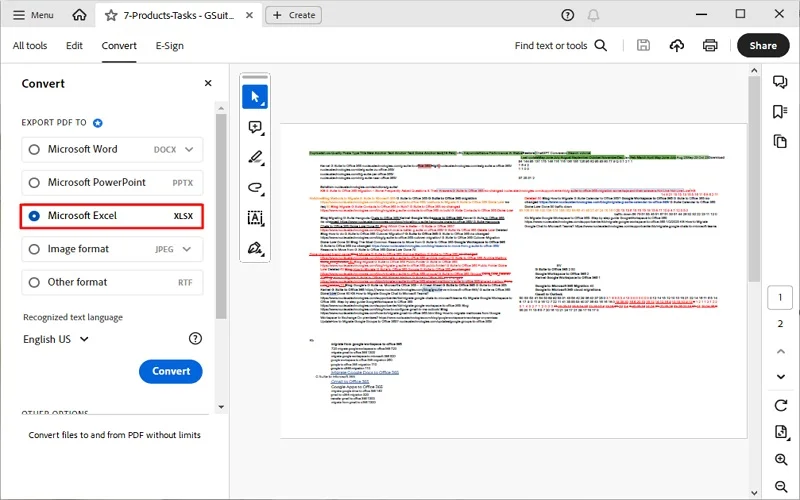The image size is (800, 500).
Task: Choose the Highlight pen tool
Action: (x=255, y=157)
